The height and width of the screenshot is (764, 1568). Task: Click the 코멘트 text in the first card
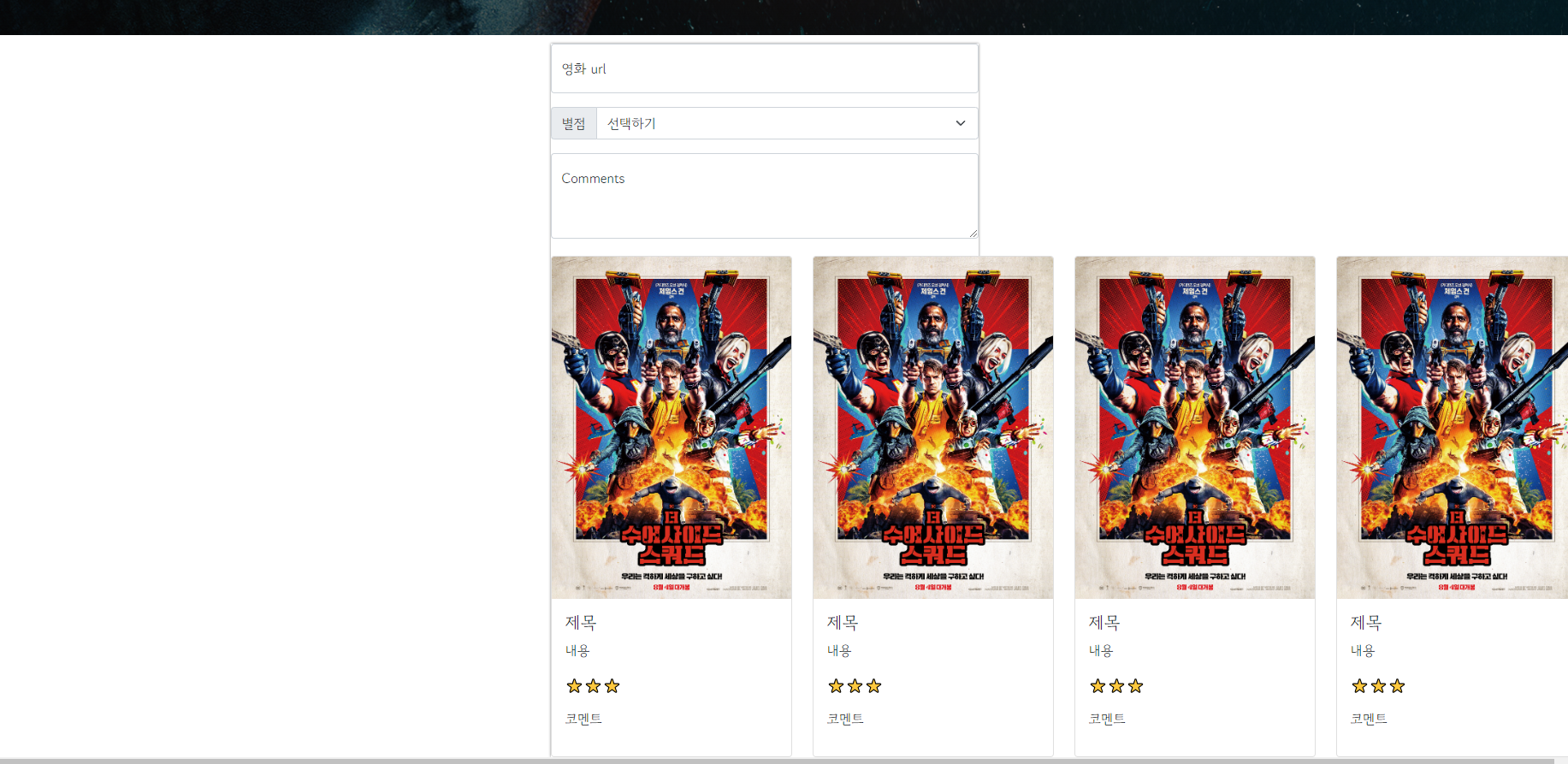pos(583,719)
